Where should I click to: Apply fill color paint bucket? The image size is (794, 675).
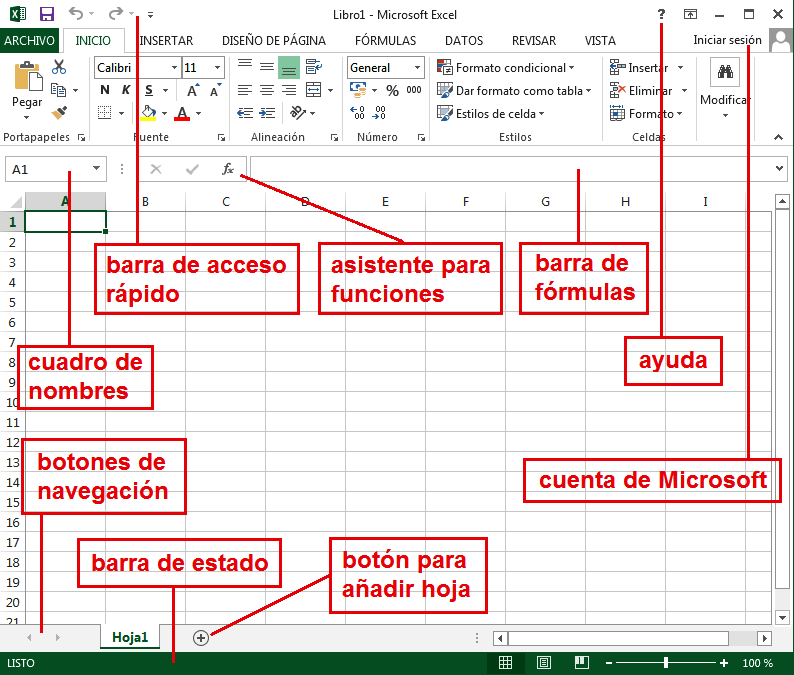pos(148,113)
